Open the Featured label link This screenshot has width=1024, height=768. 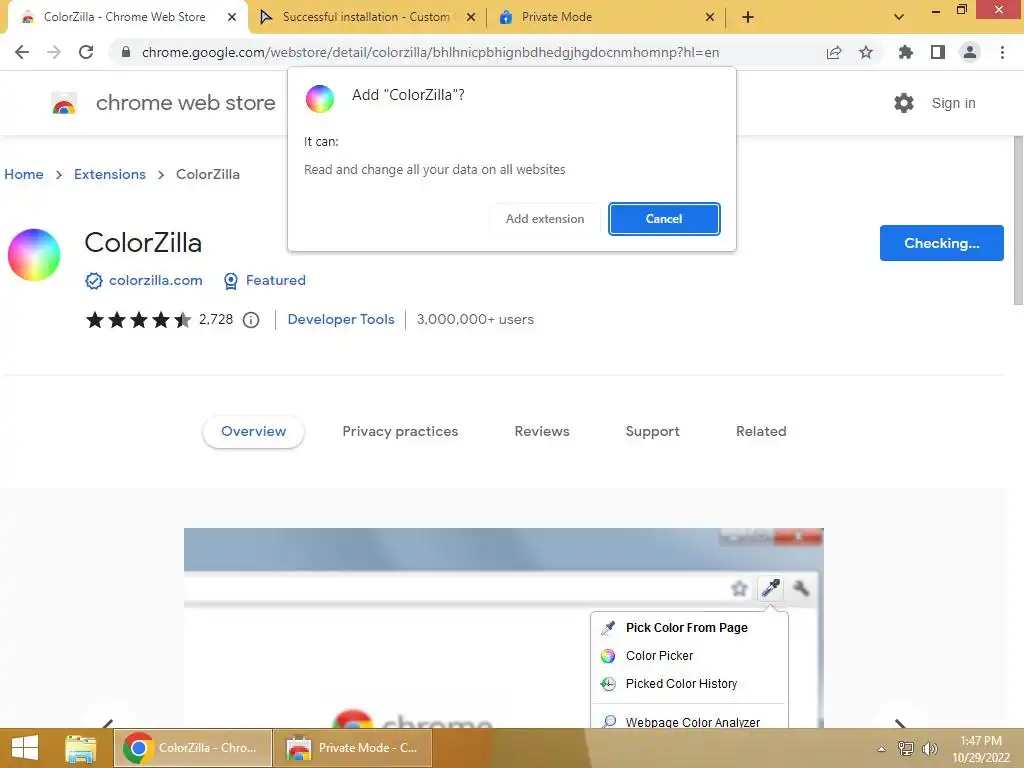point(276,281)
